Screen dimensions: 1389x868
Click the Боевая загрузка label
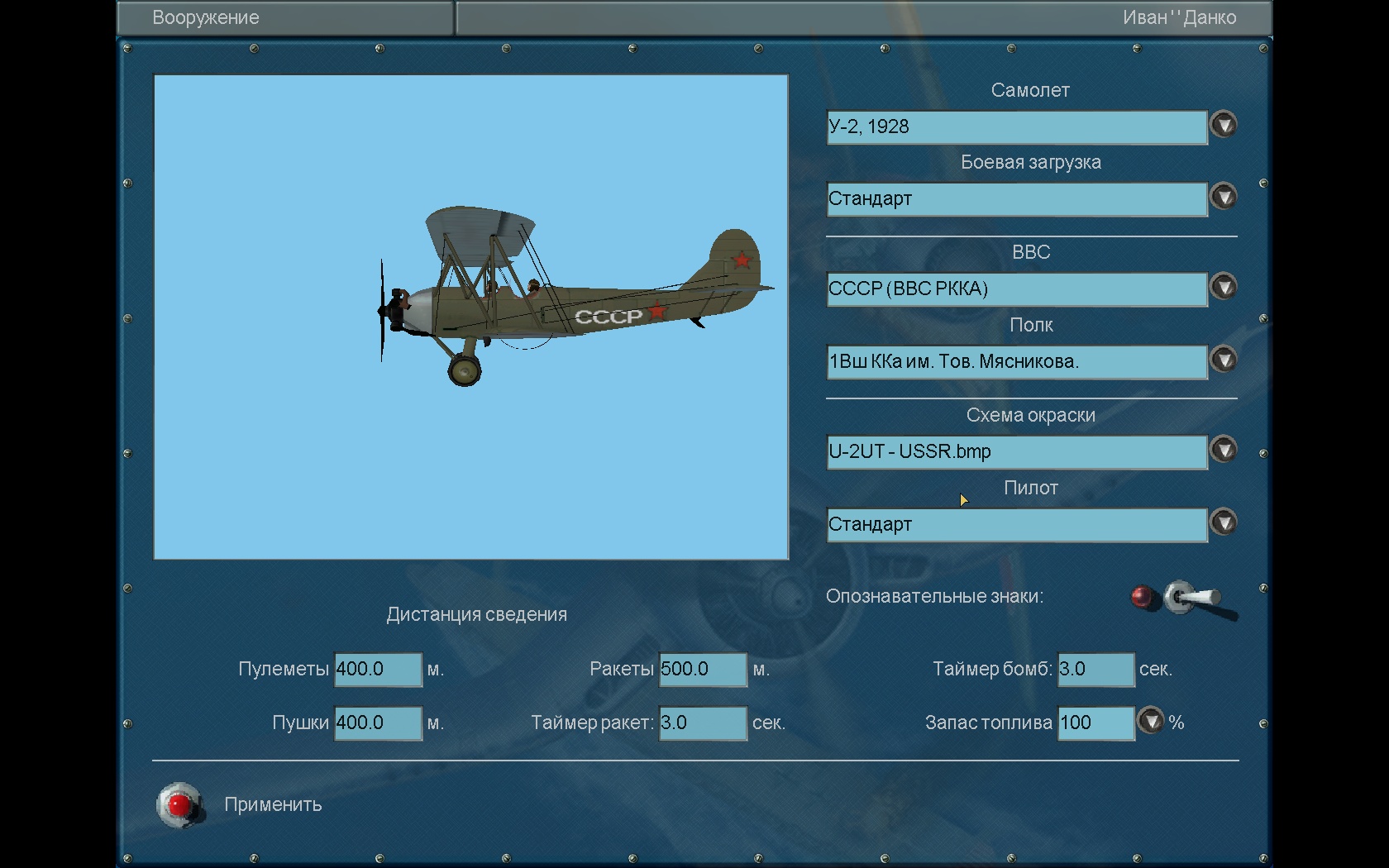point(1031,162)
